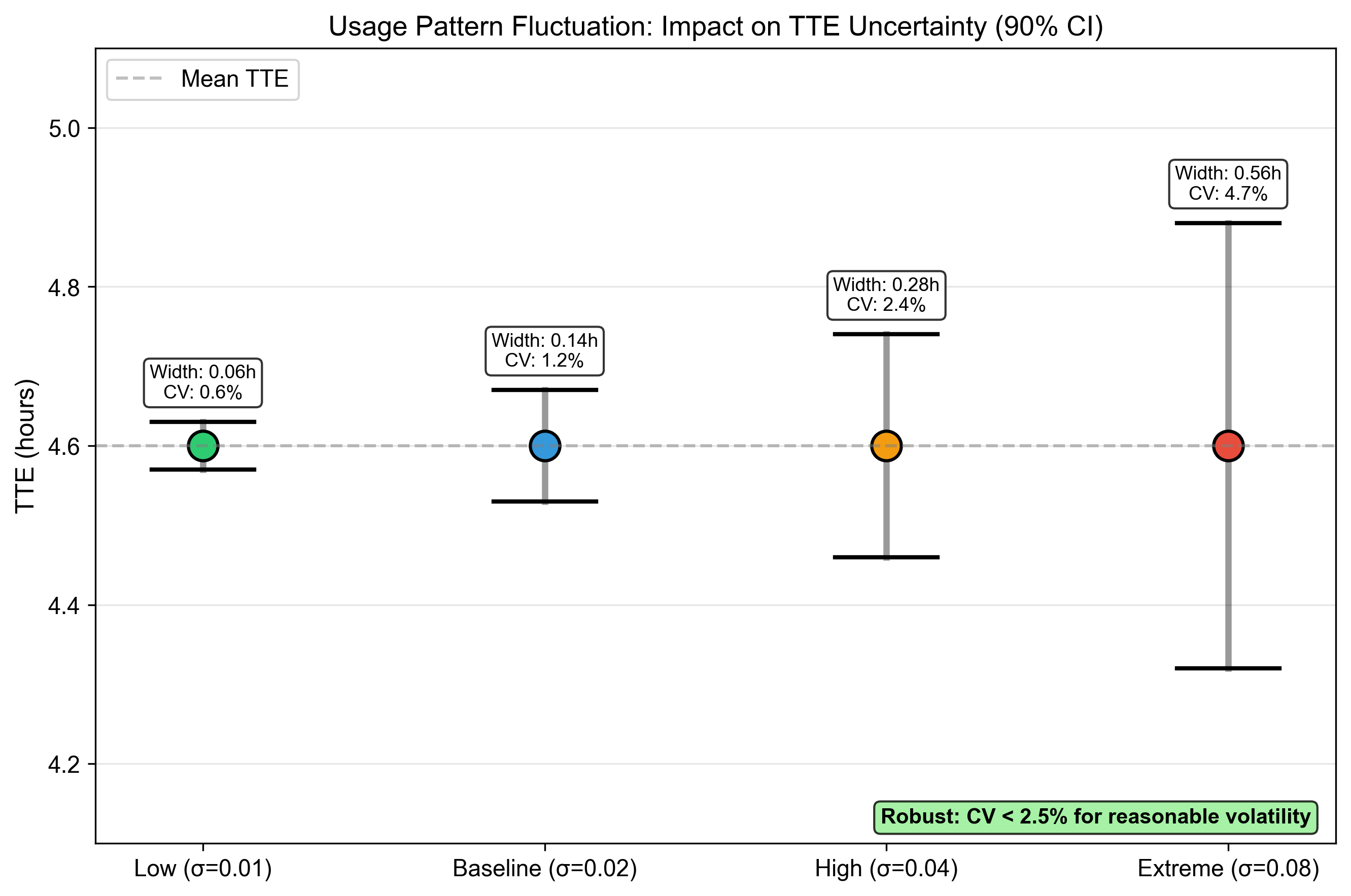
Task: Click the "Width: 0.06h" annotation box
Action: coord(203,382)
